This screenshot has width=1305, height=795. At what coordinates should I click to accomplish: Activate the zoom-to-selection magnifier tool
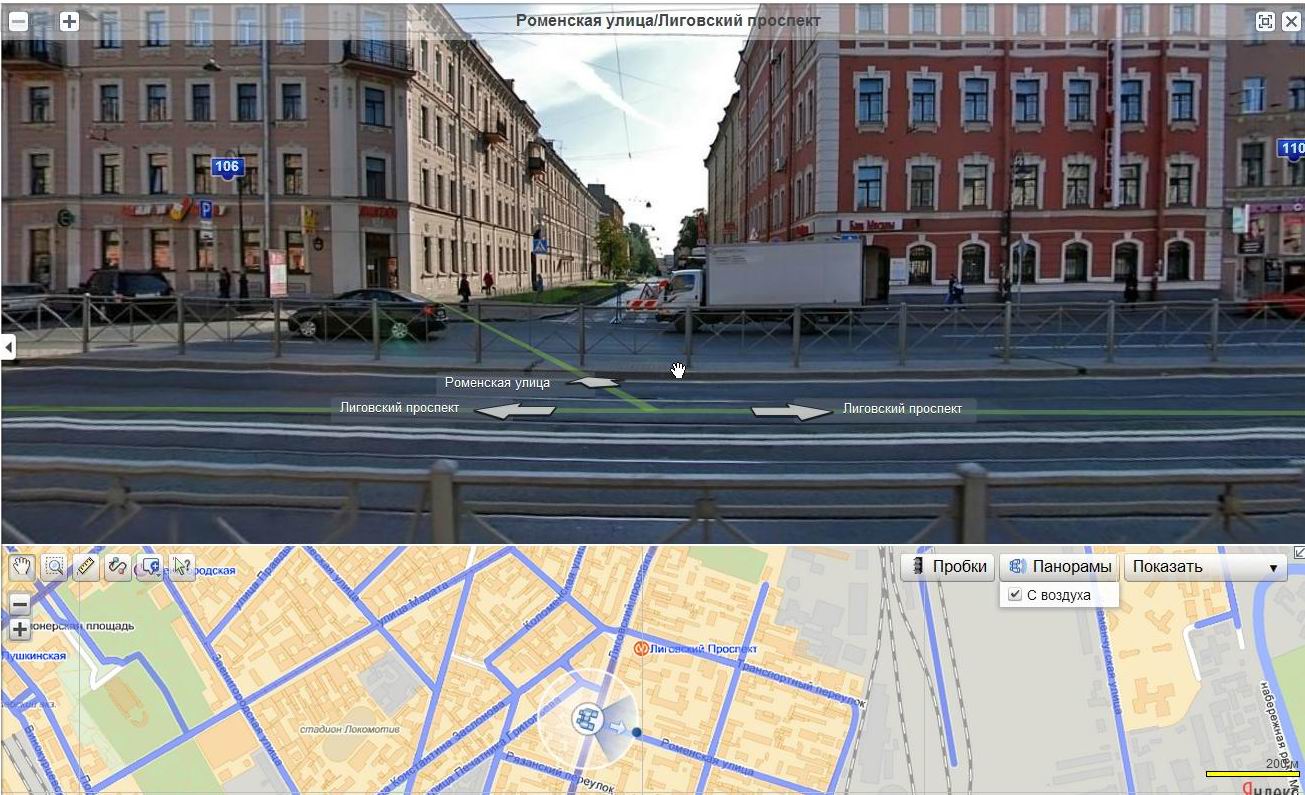coord(54,567)
